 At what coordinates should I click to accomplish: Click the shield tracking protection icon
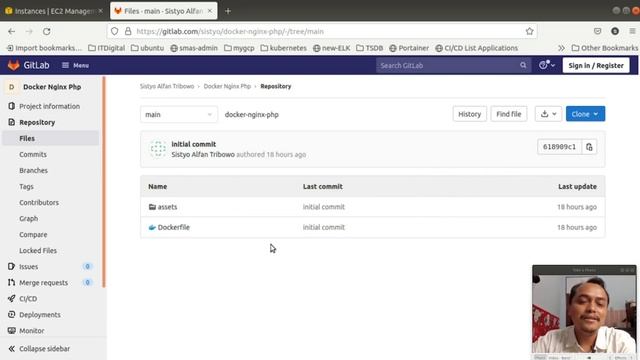click(115, 31)
